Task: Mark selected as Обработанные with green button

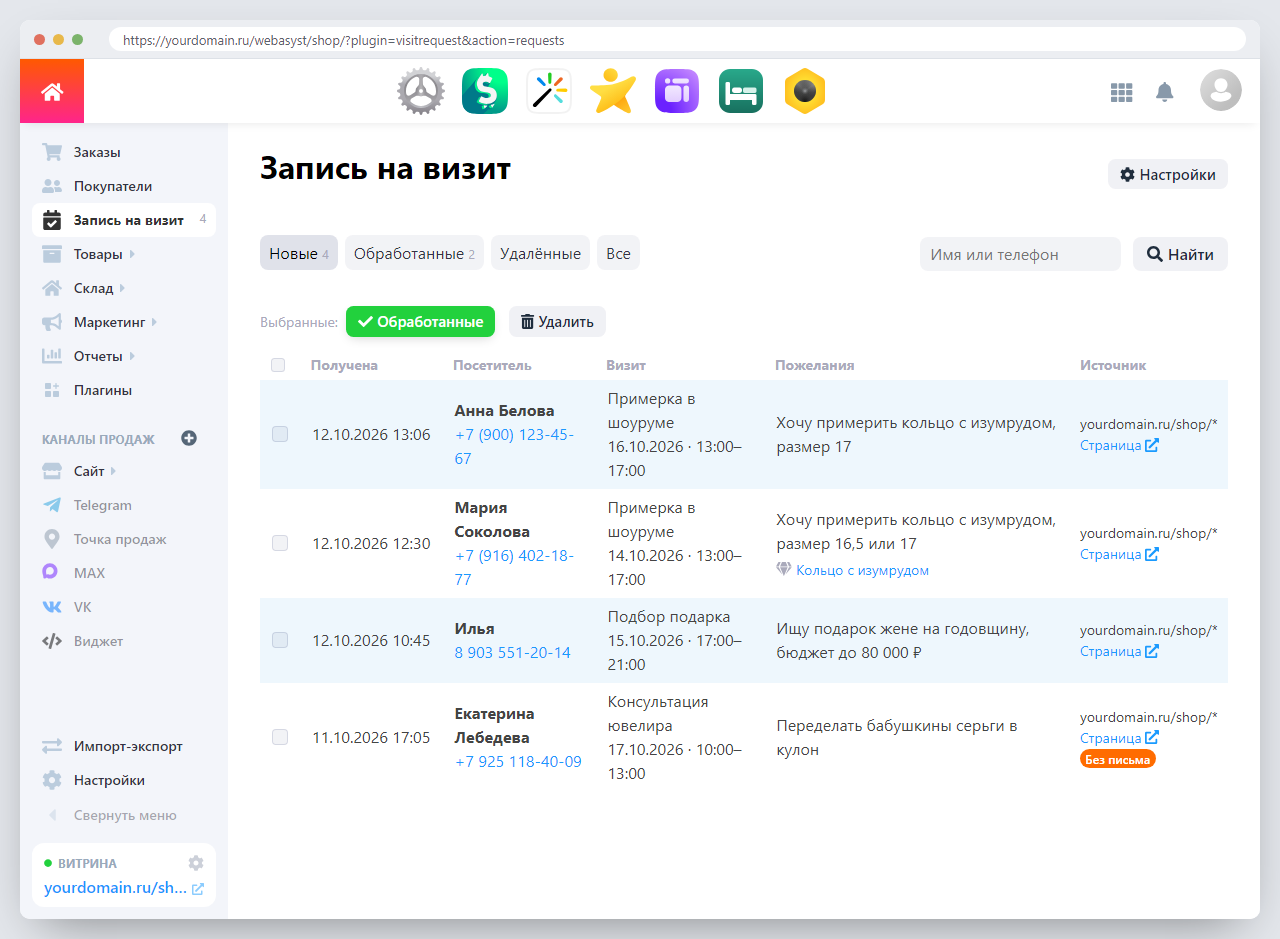Action: pyautogui.click(x=420, y=322)
